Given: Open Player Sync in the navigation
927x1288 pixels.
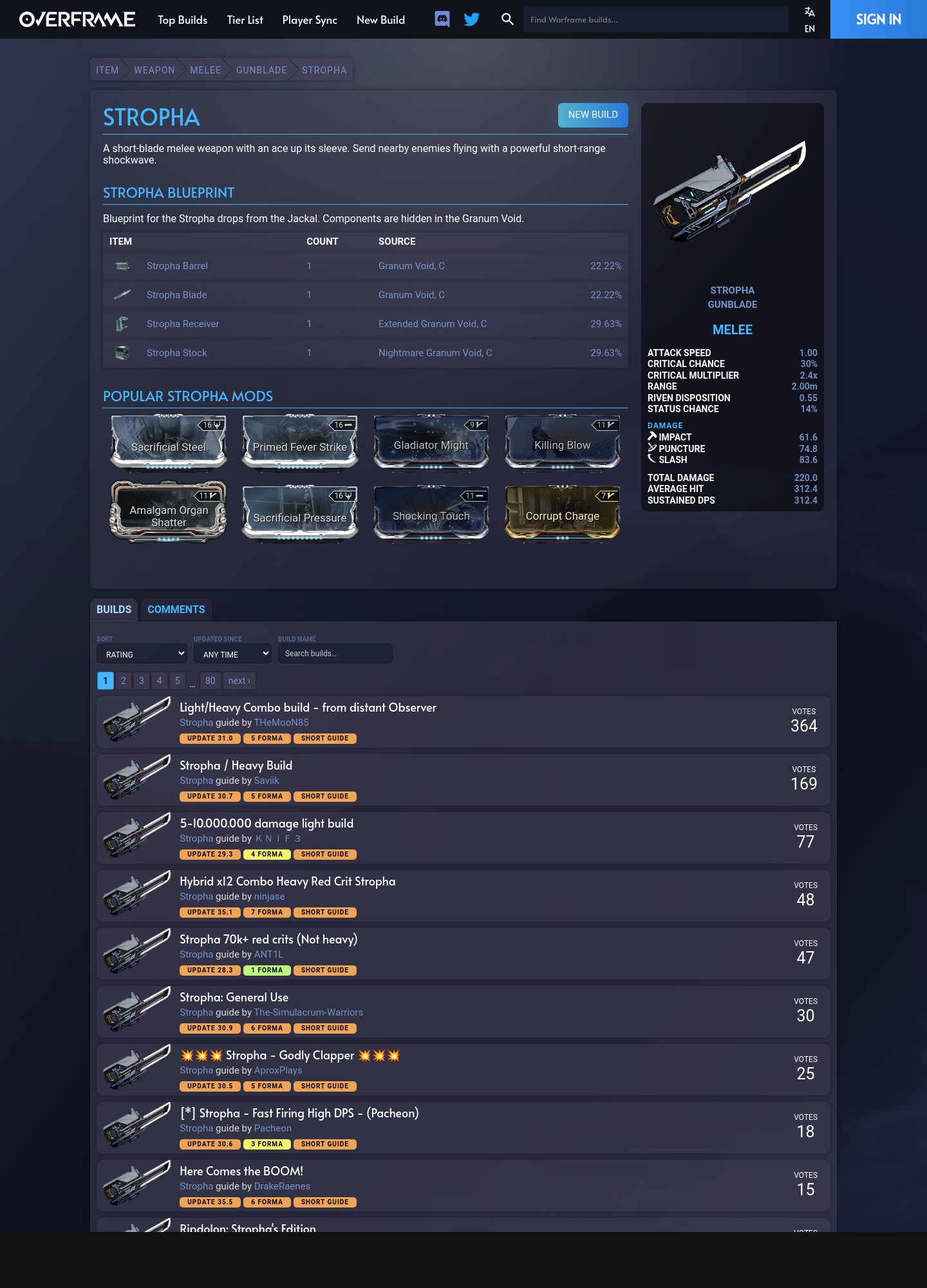Looking at the screenshot, I should coord(310,20).
